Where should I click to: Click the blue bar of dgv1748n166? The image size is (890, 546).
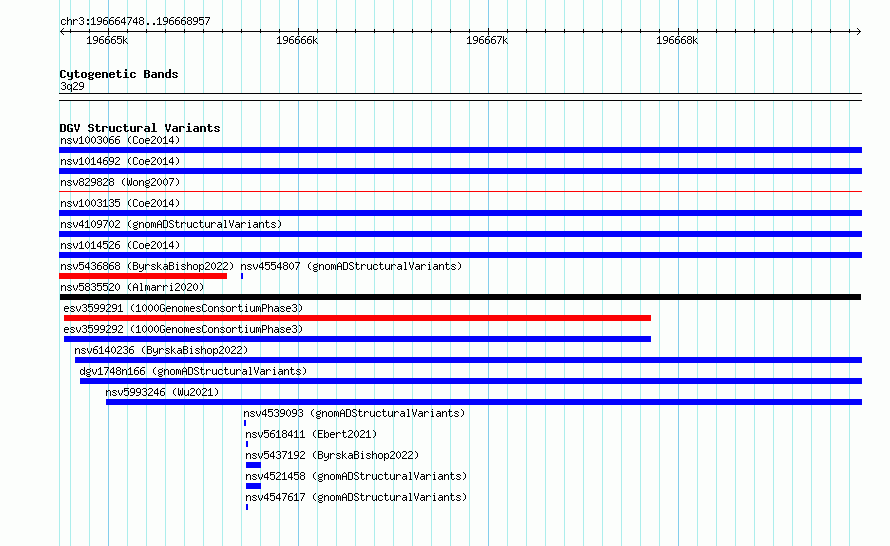[x=471, y=381]
